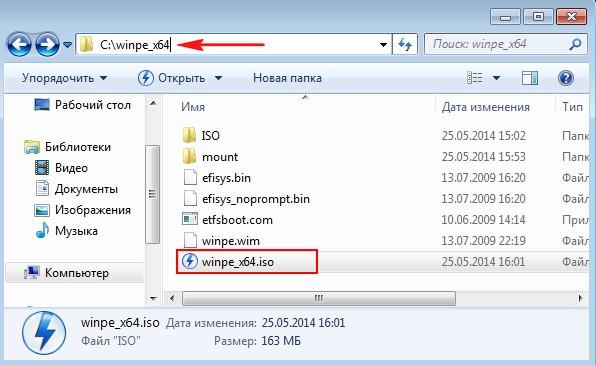Click the efisys.bin file icon
The height and width of the screenshot is (365, 596).
(x=190, y=178)
